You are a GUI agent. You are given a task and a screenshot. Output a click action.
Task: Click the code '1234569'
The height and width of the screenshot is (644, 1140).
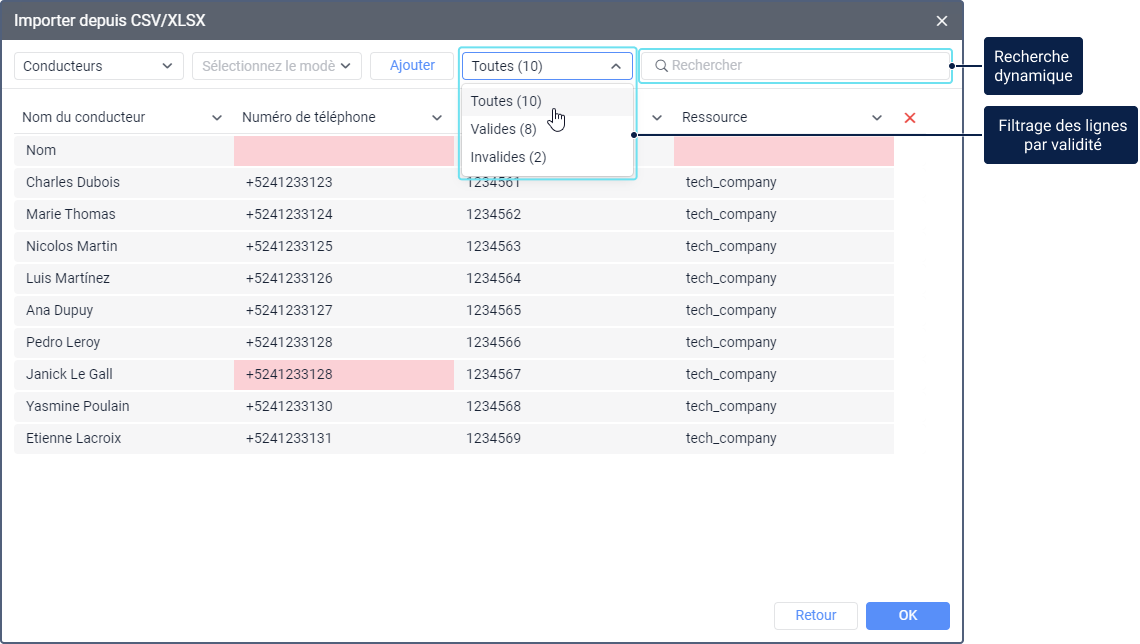(494, 438)
